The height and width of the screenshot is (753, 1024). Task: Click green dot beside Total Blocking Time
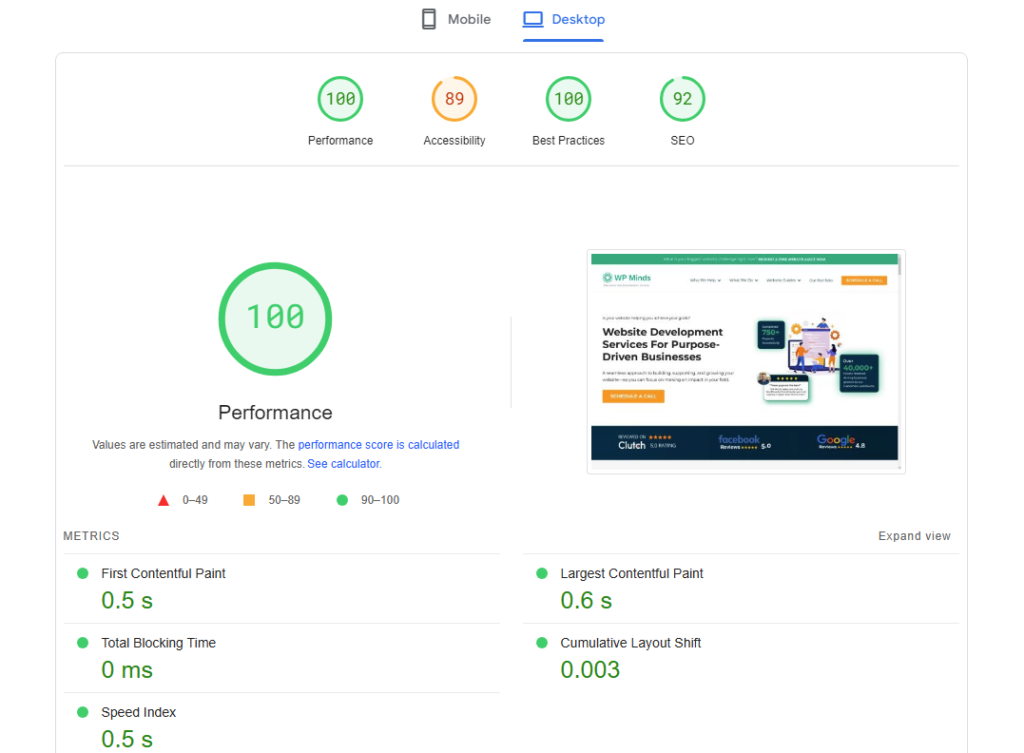[82, 643]
